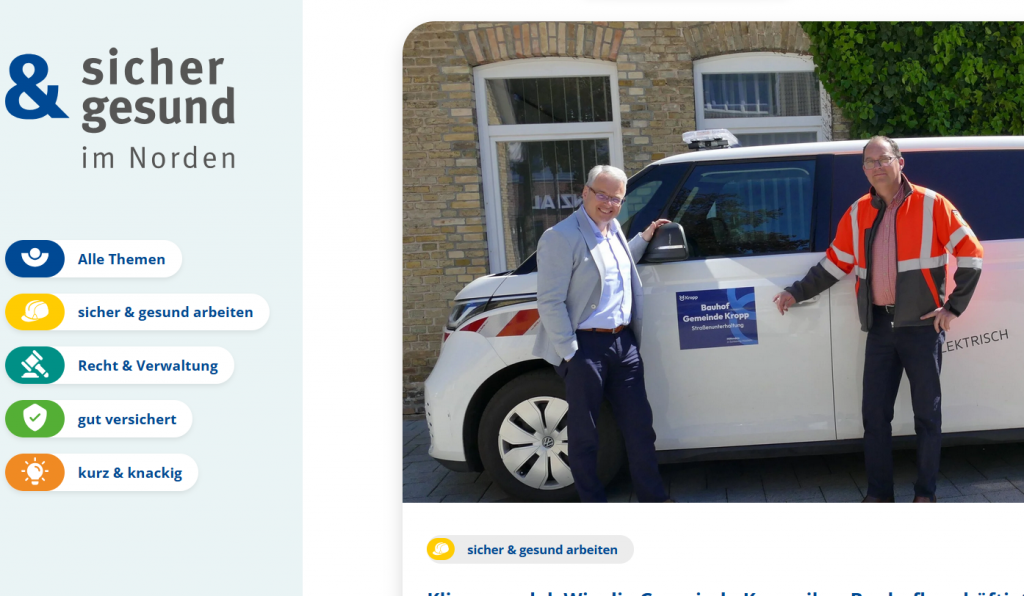Click the "im Norden" logo subtitle
Screen dimensions: 1024x596
coord(159,158)
